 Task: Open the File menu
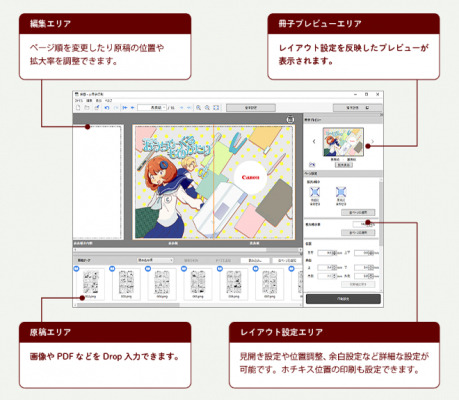coord(78,100)
